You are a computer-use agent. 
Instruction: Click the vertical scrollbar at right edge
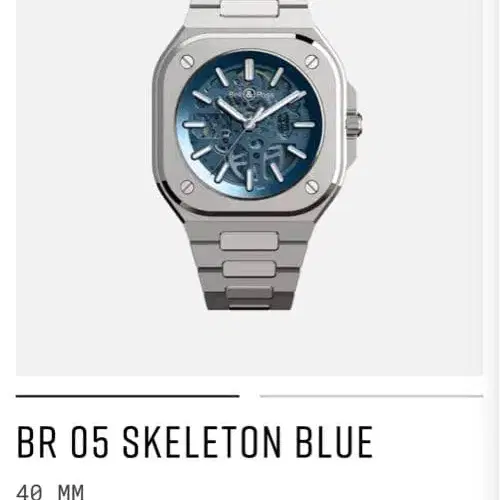[494, 250]
